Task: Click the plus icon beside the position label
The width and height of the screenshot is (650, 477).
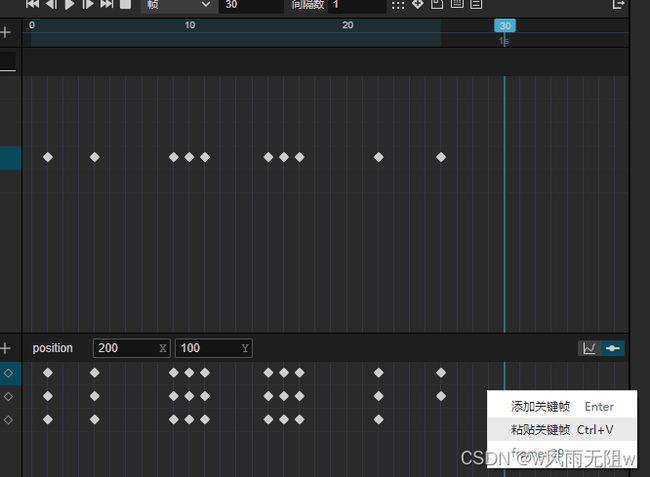Action: point(5,348)
